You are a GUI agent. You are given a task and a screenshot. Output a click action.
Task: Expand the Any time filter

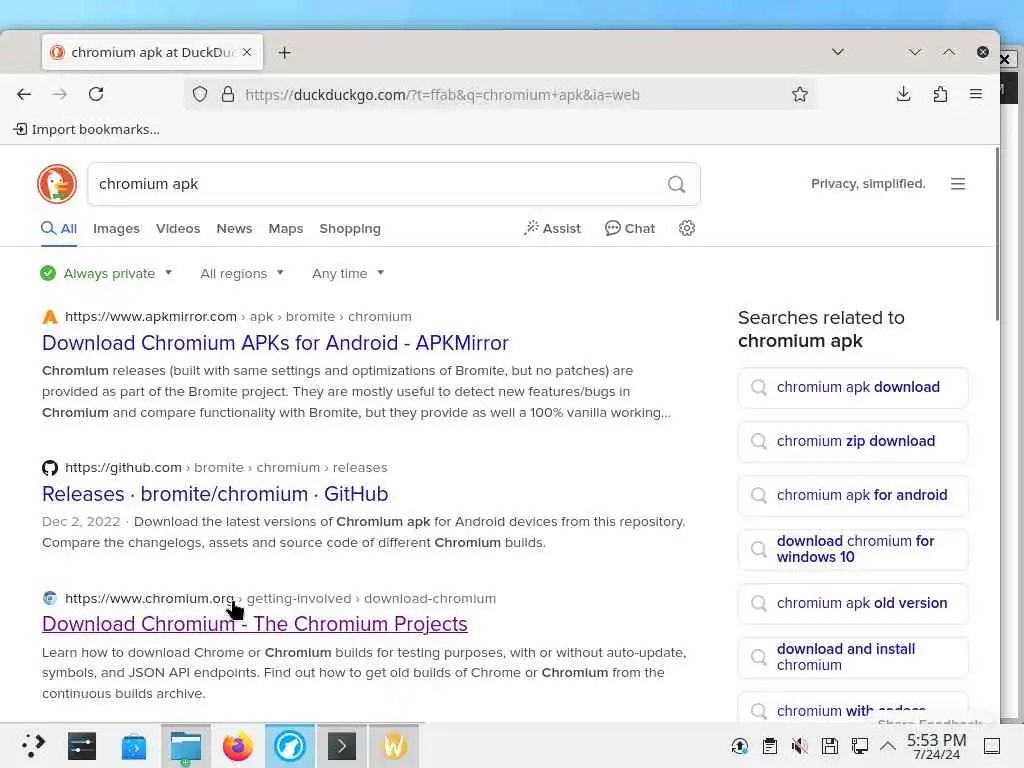pos(347,273)
